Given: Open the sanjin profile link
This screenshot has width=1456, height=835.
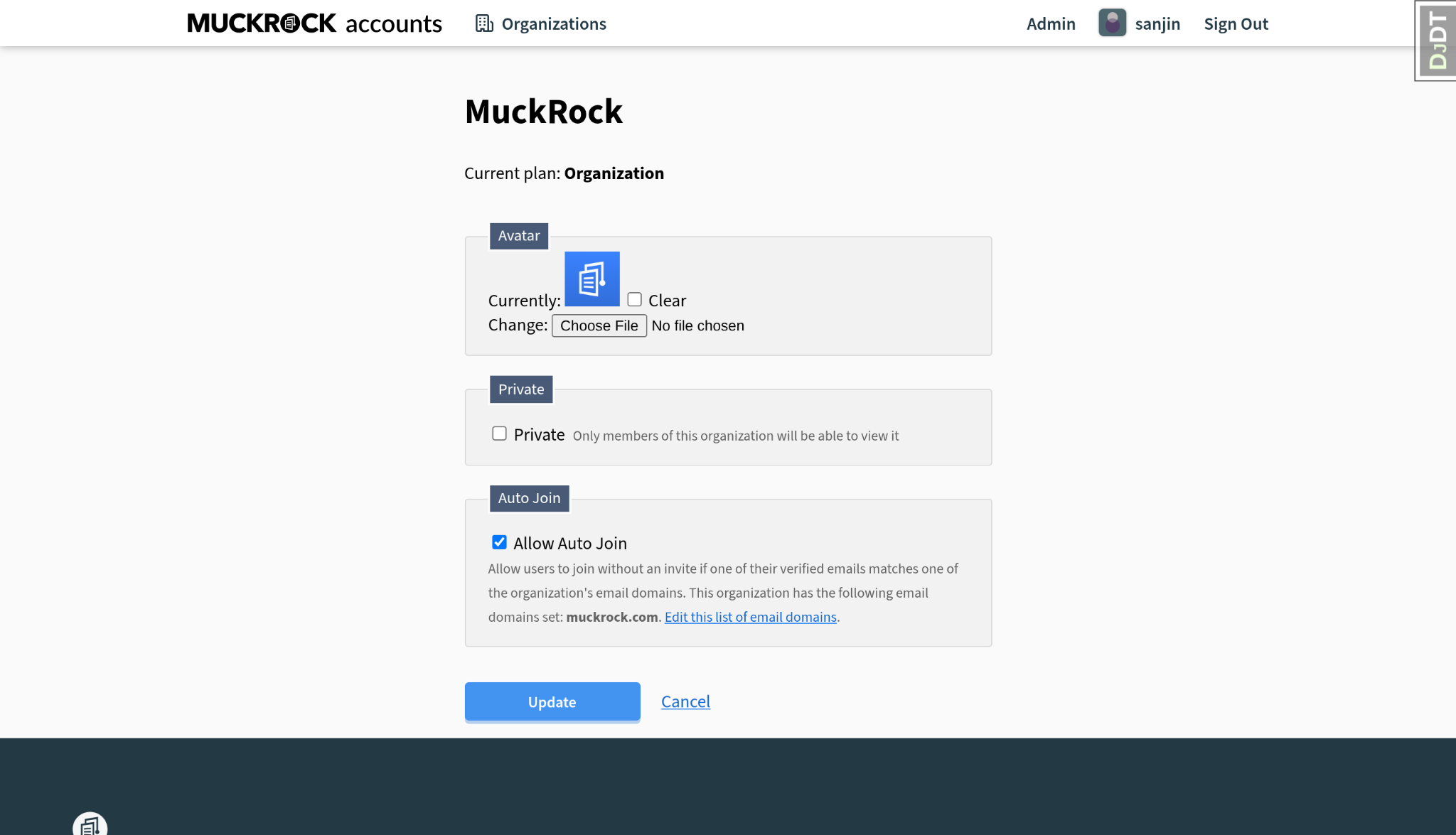Looking at the screenshot, I should [1157, 24].
